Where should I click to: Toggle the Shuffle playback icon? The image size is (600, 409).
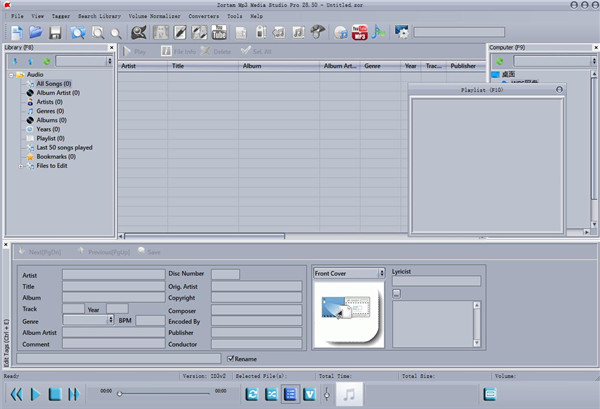[x=271, y=394]
